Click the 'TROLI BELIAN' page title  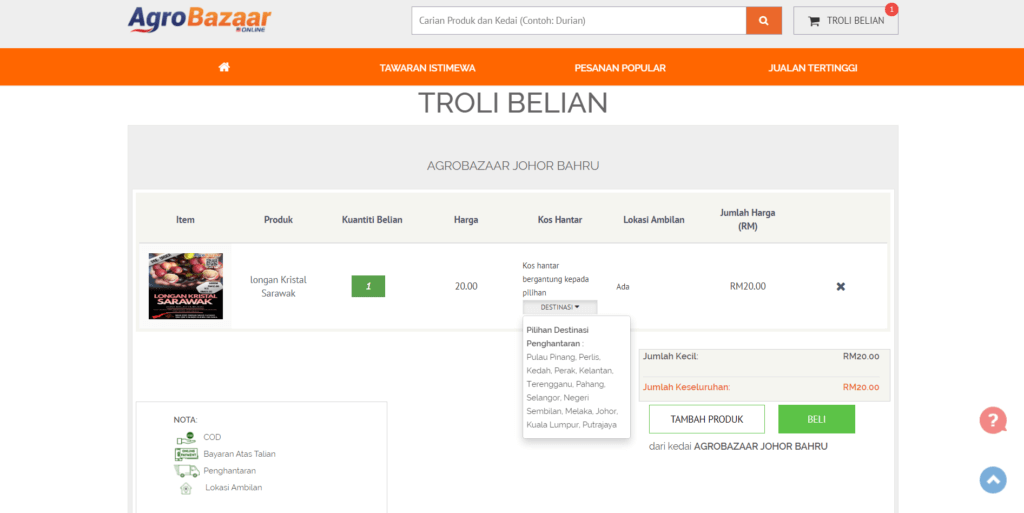513,103
